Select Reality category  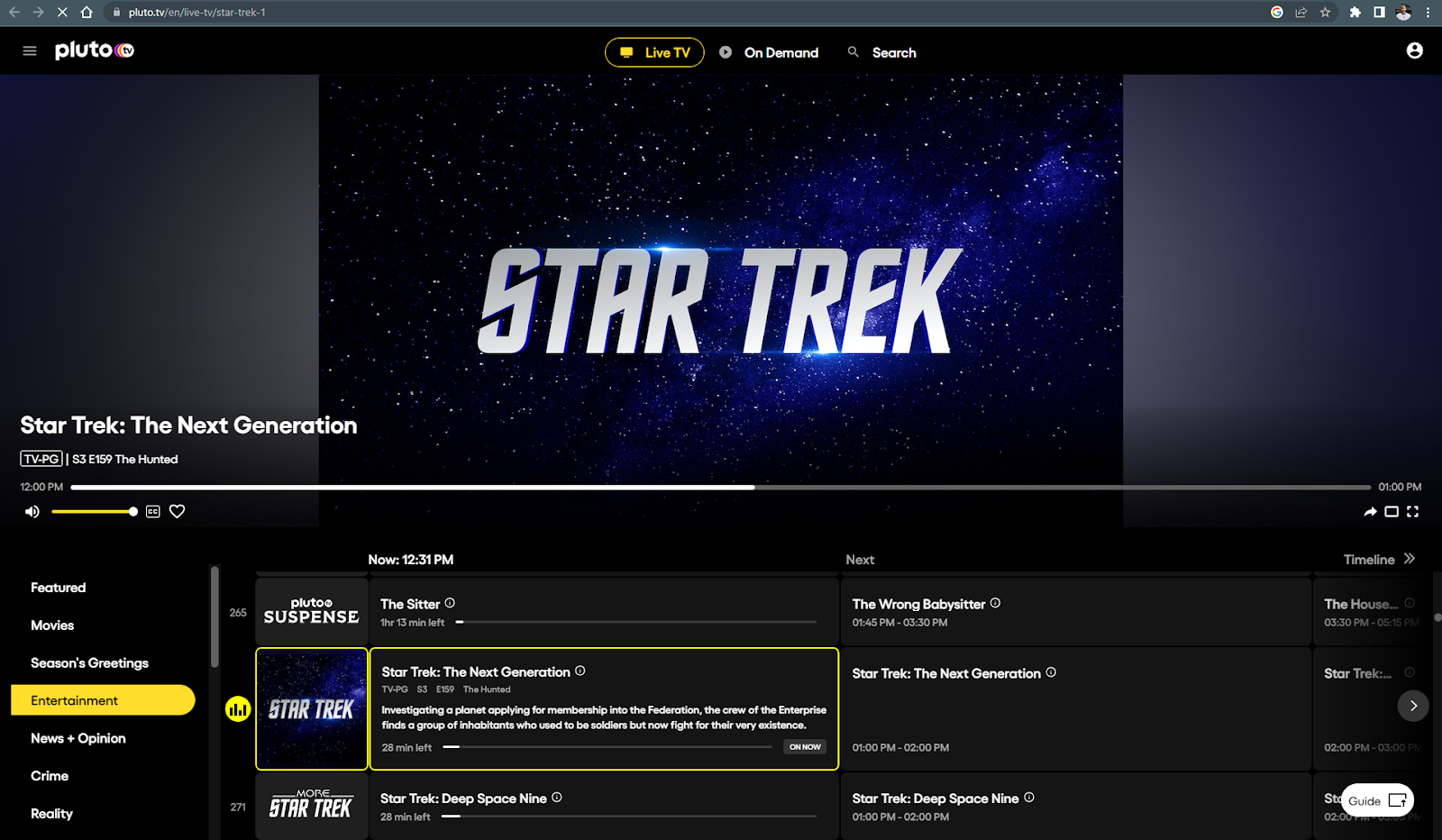51,814
